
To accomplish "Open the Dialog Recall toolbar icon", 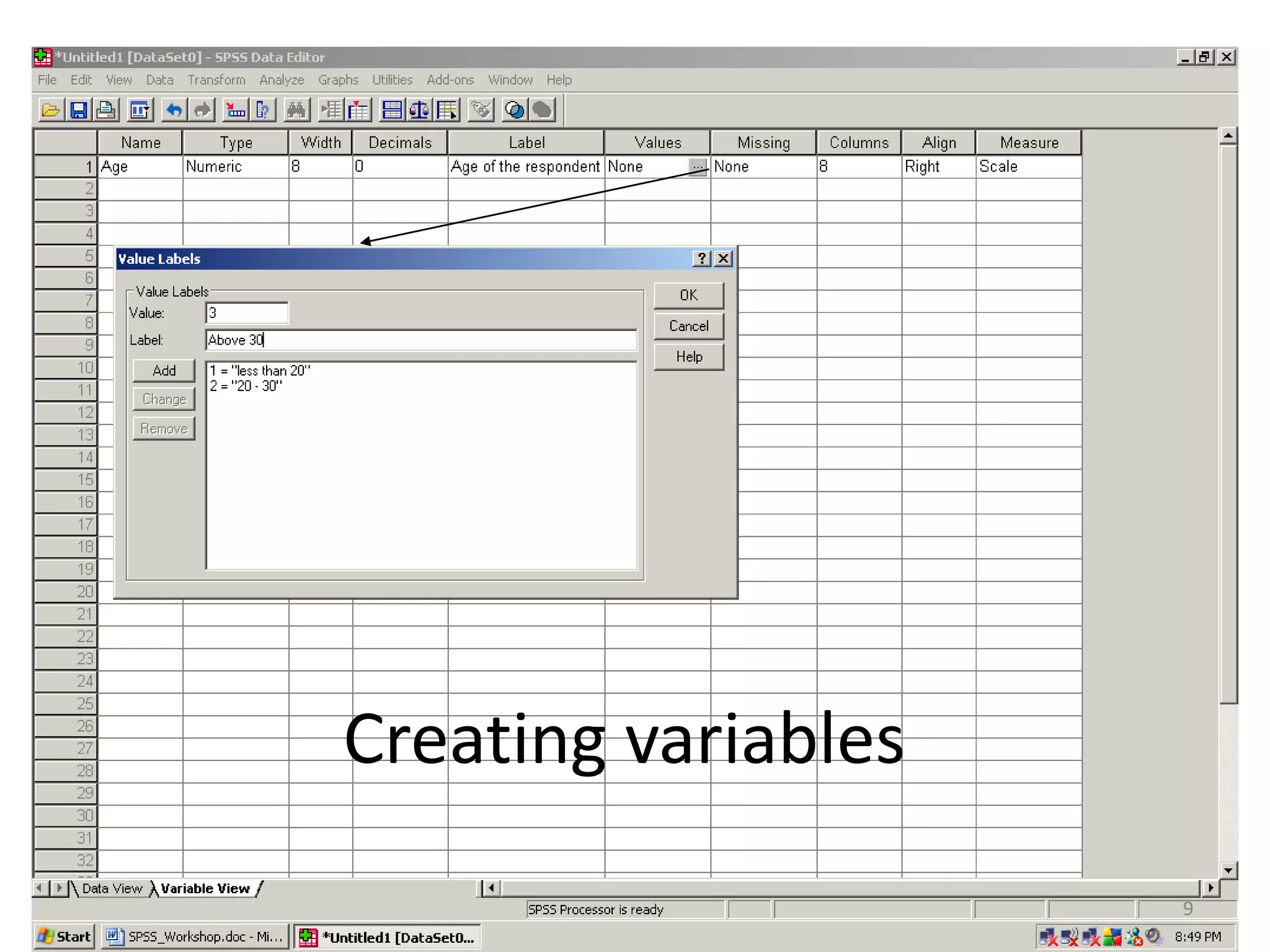I will pos(140,110).
